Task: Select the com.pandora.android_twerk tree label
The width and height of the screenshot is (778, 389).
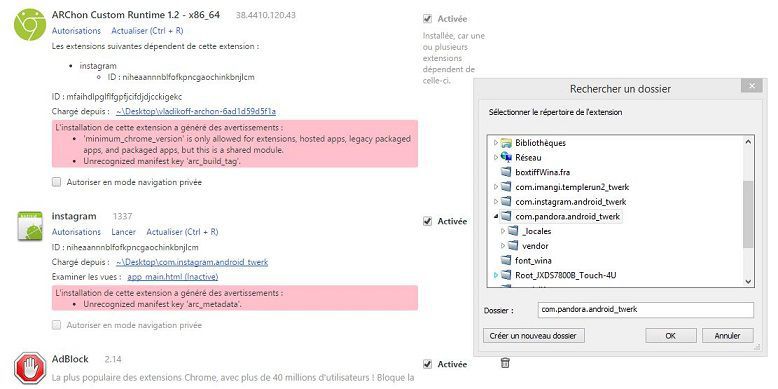Action: coord(568,216)
